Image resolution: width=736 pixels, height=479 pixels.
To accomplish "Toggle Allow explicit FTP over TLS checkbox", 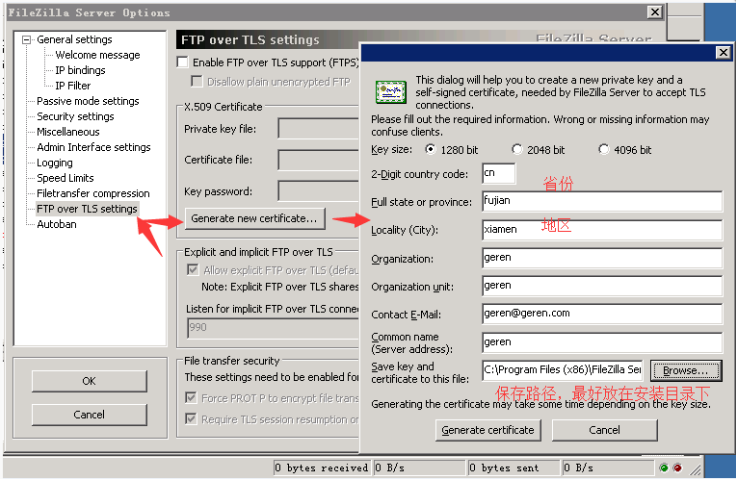I will point(192,270).
